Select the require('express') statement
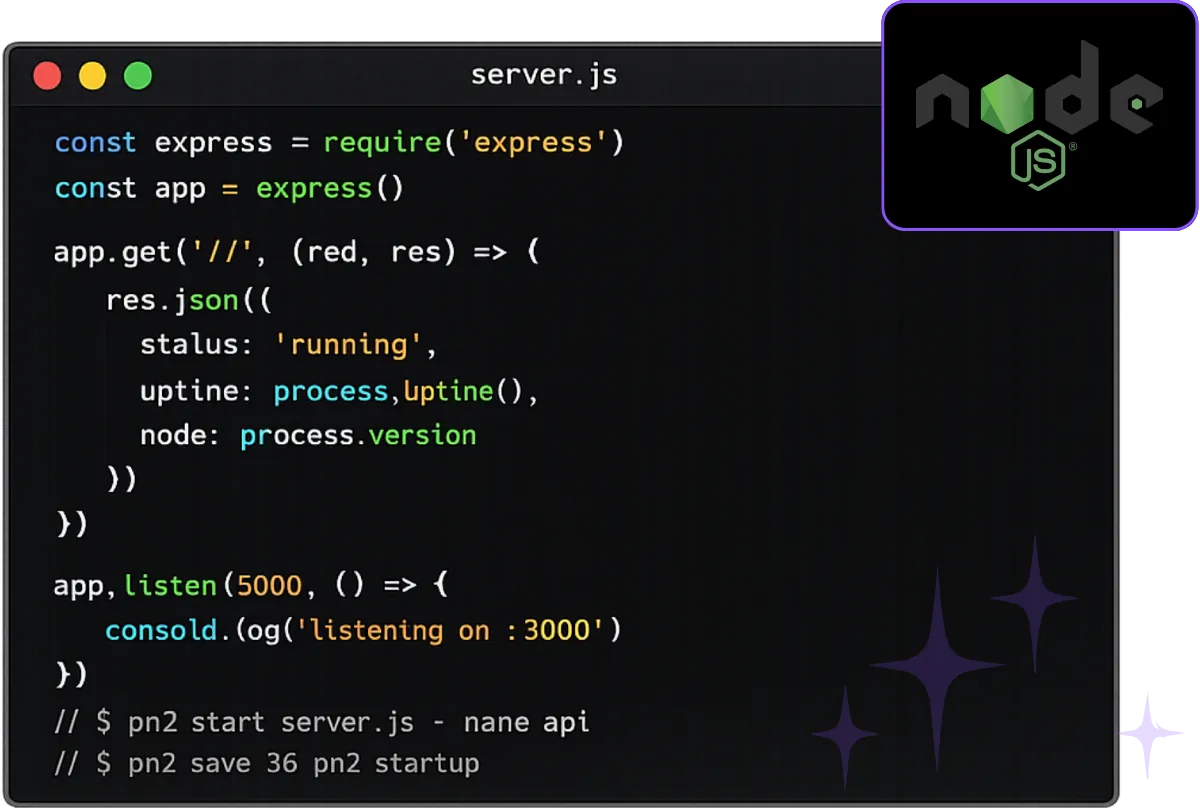The width and height of the screenshot is (1200, 810). coord(473,142)
